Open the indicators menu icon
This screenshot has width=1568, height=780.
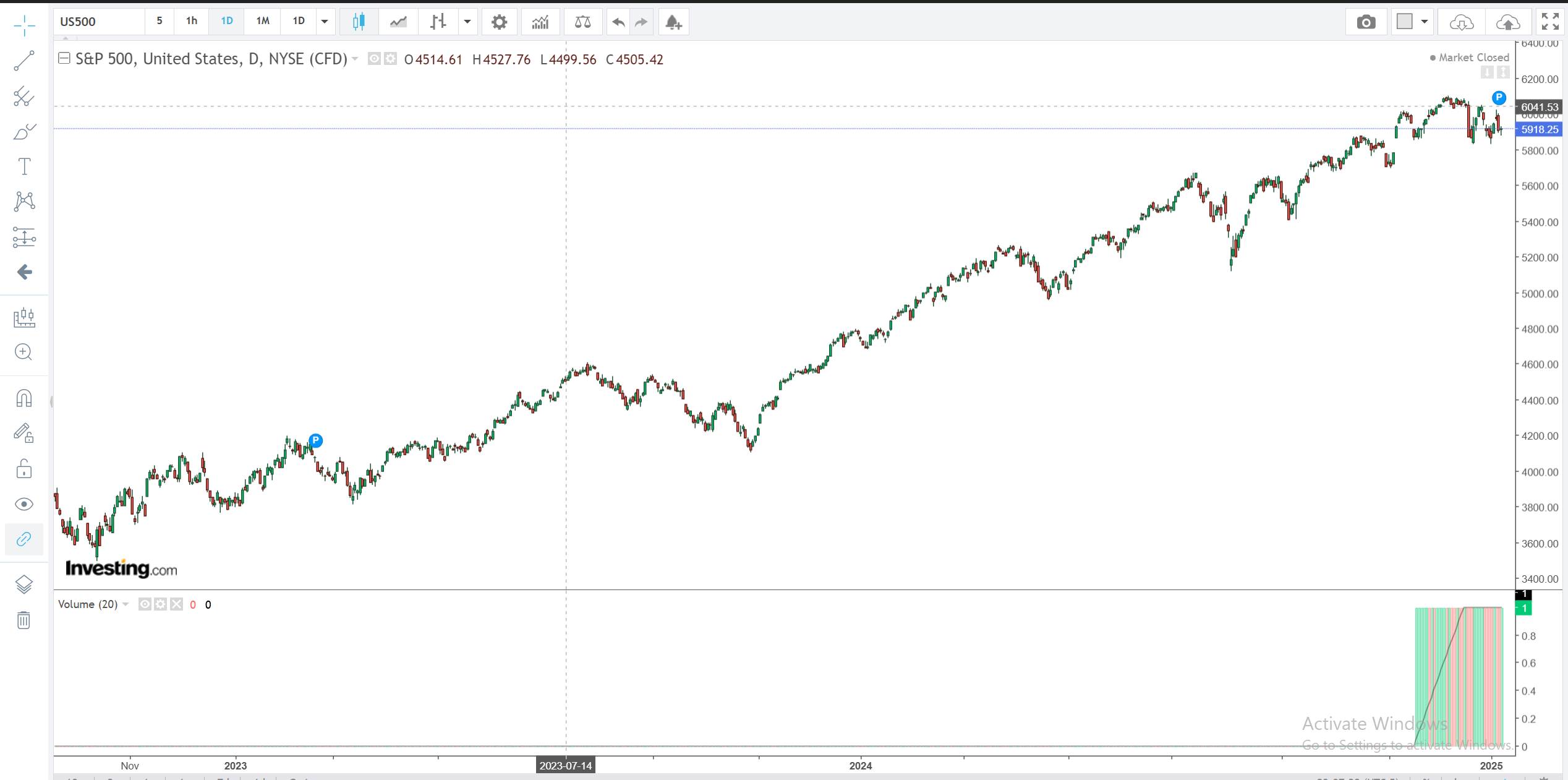pyautogui.click(x=540, y=22)
